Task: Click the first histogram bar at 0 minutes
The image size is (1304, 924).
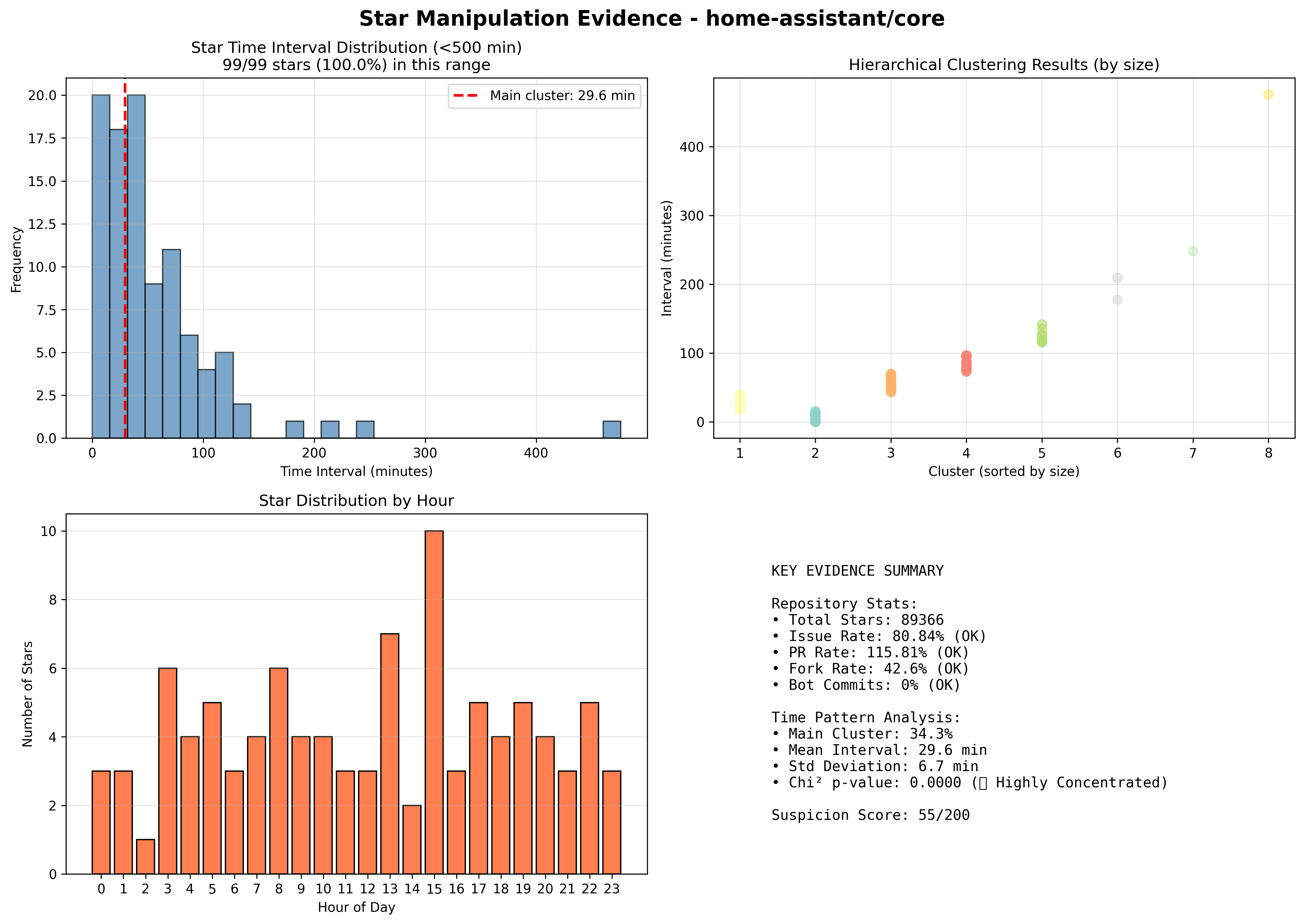Action: [x=101, y=266]
